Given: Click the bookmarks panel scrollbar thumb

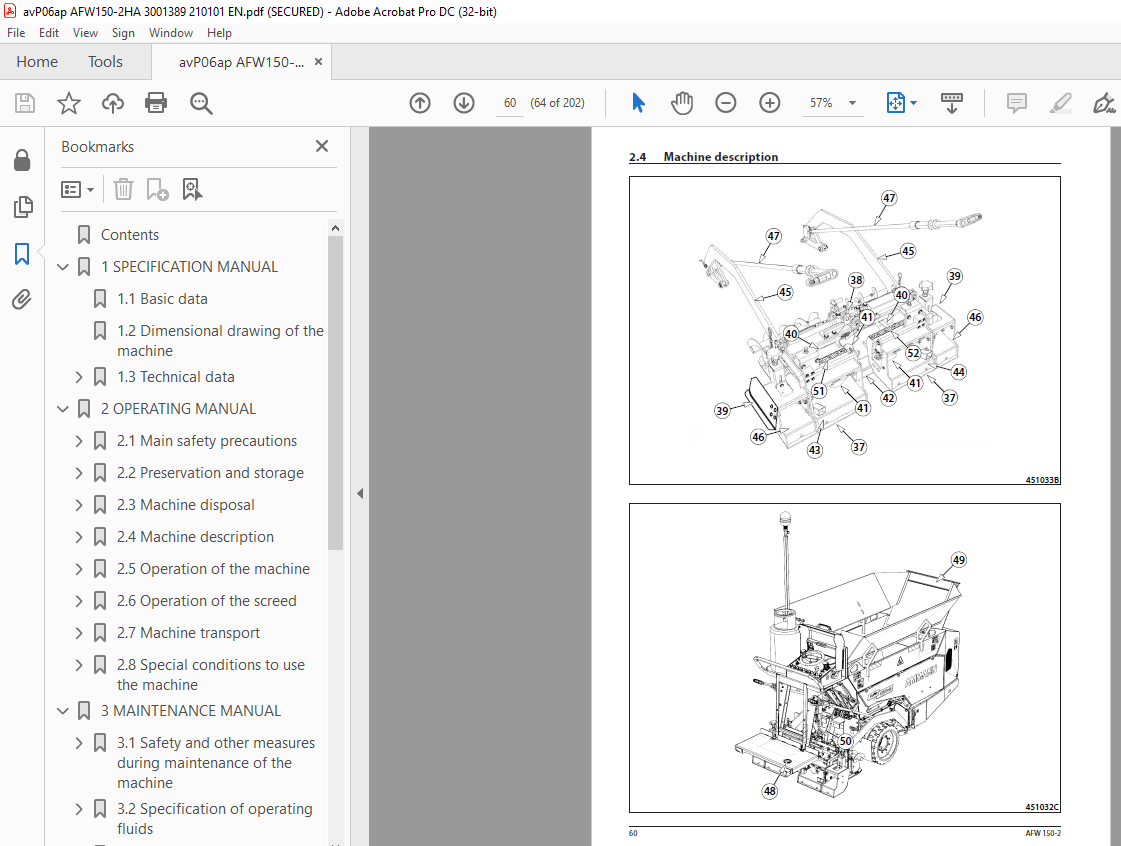Looking at the screenshot, I should (335, 393).
